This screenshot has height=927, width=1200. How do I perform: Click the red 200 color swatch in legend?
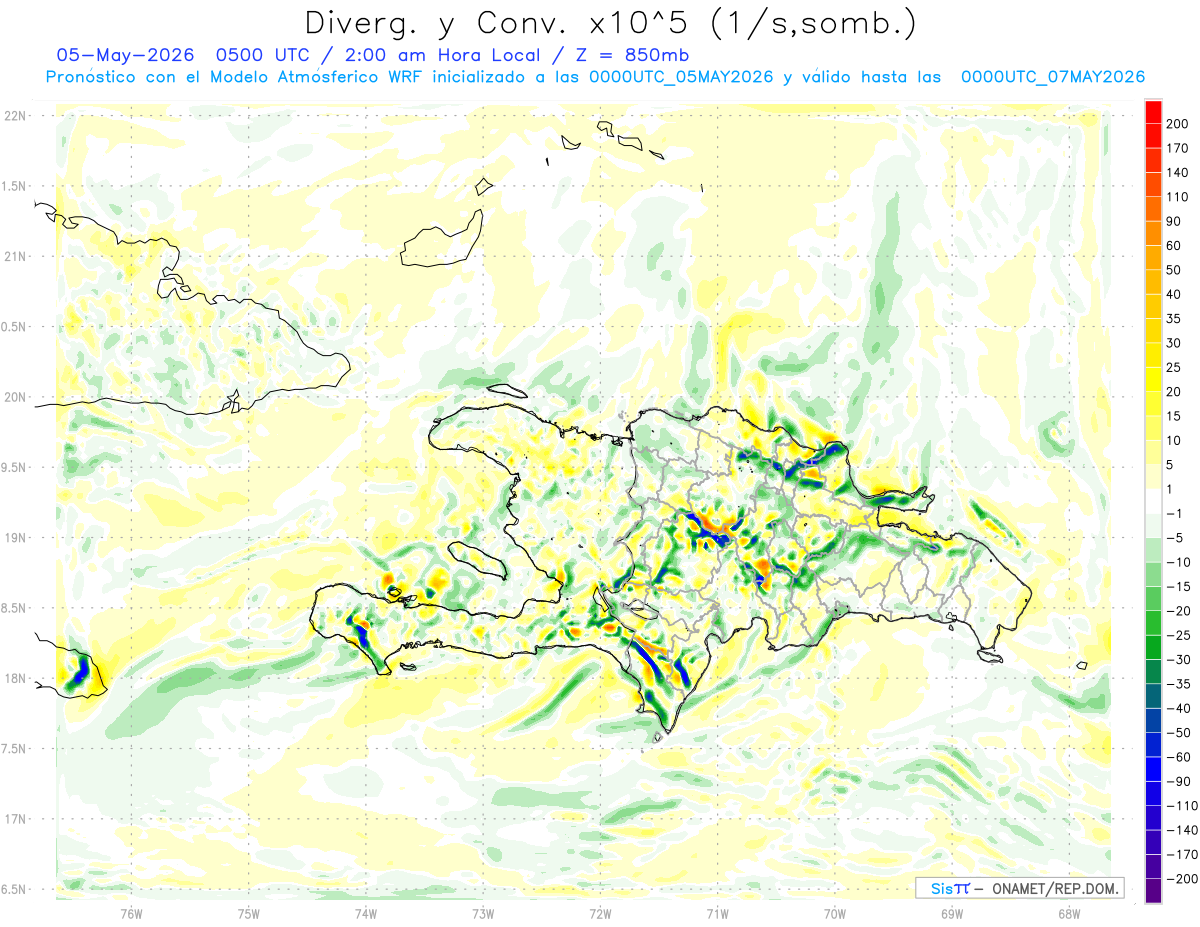(x=1153, y=111)
